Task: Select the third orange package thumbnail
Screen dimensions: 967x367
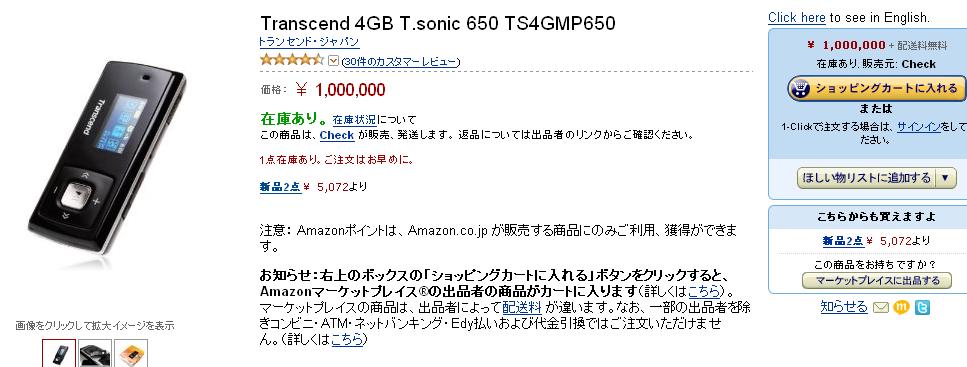Action: click(x=131, y=353)
